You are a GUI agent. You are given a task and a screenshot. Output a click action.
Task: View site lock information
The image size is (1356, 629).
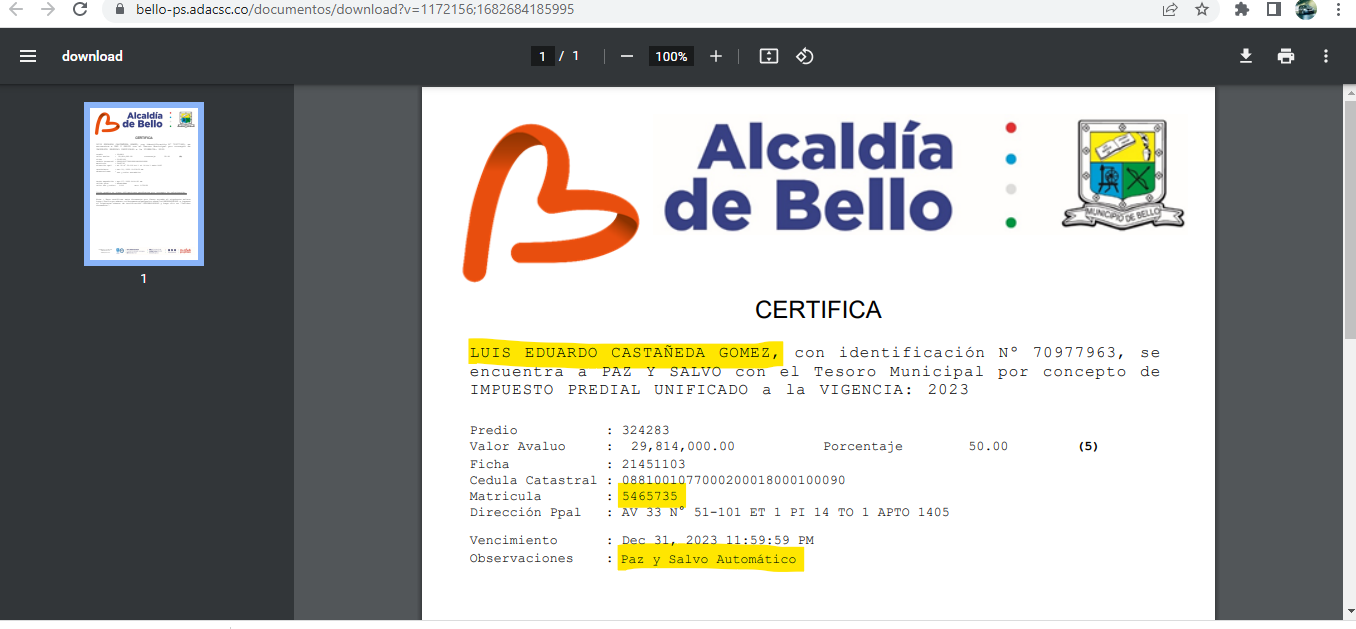pos(120,9)
